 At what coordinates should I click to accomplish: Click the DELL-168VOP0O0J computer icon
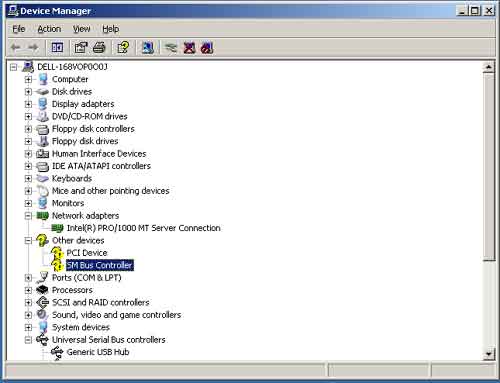[28, 67]
